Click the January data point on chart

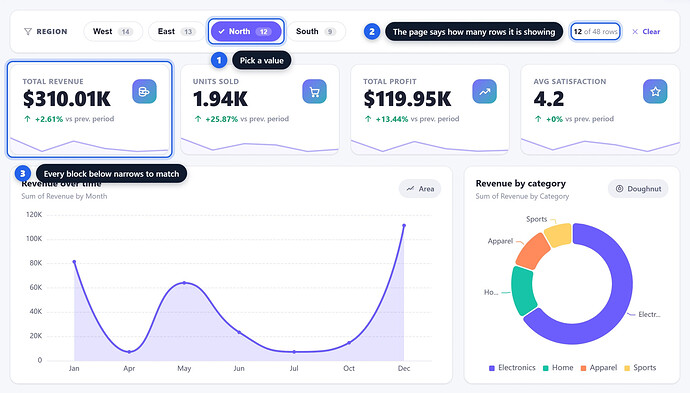coord(74,262)
